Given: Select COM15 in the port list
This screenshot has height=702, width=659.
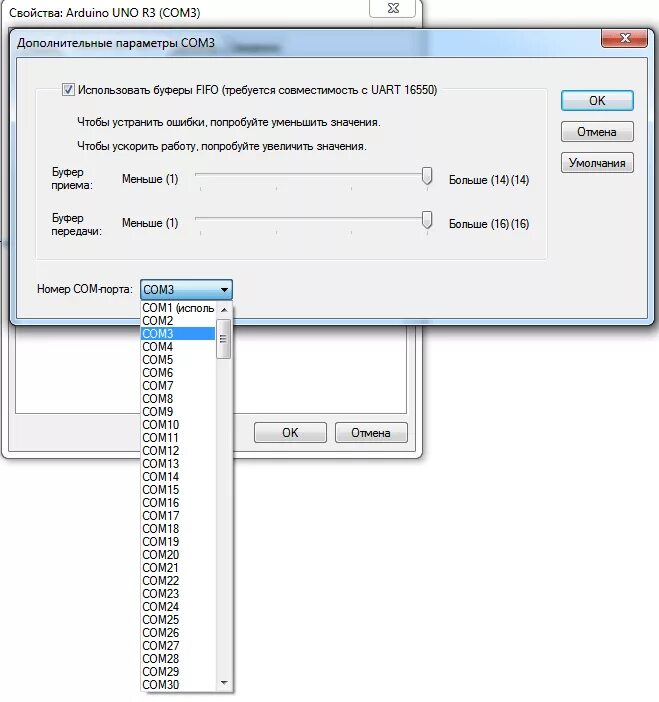Looking at the screenshot, I should click(x=178, y=490).
